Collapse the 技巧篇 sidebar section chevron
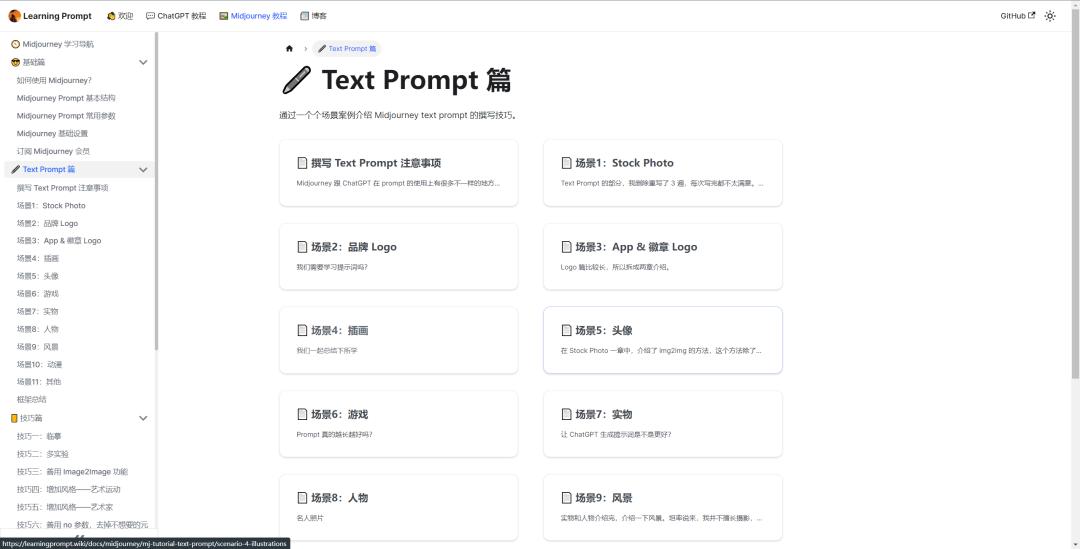Image resolution: width=1080 pixels, height=549 pixels. click(x=143, y=418)
